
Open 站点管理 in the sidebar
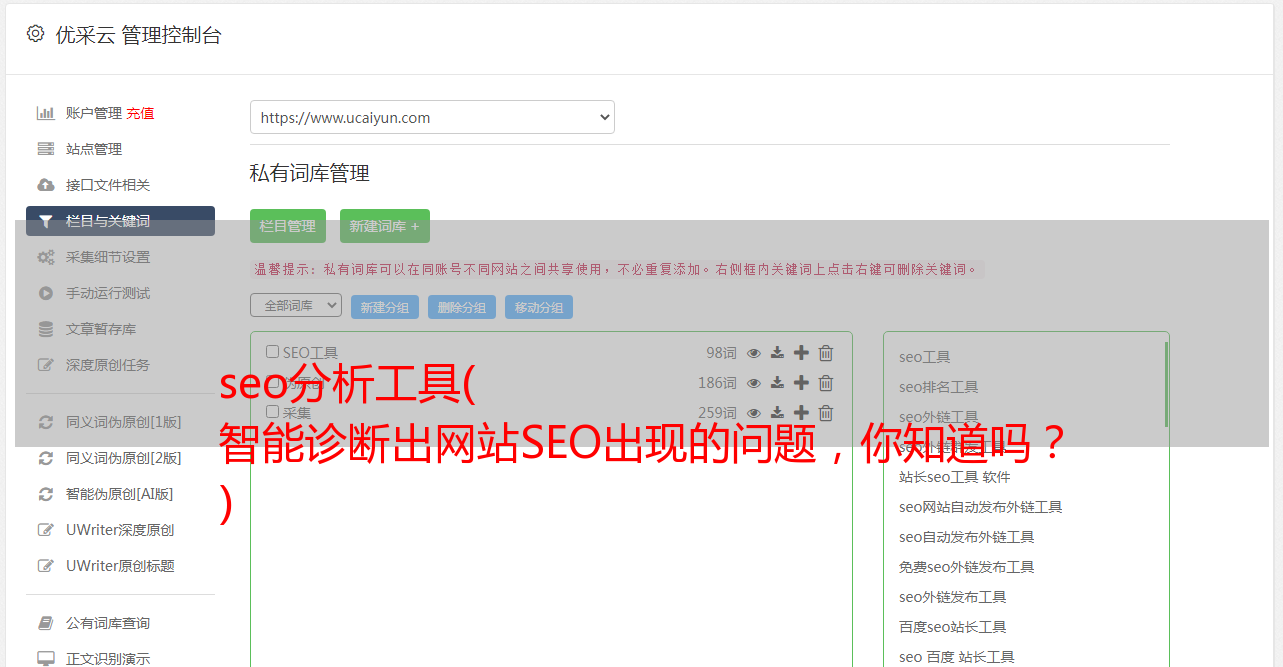coord(94,149)
